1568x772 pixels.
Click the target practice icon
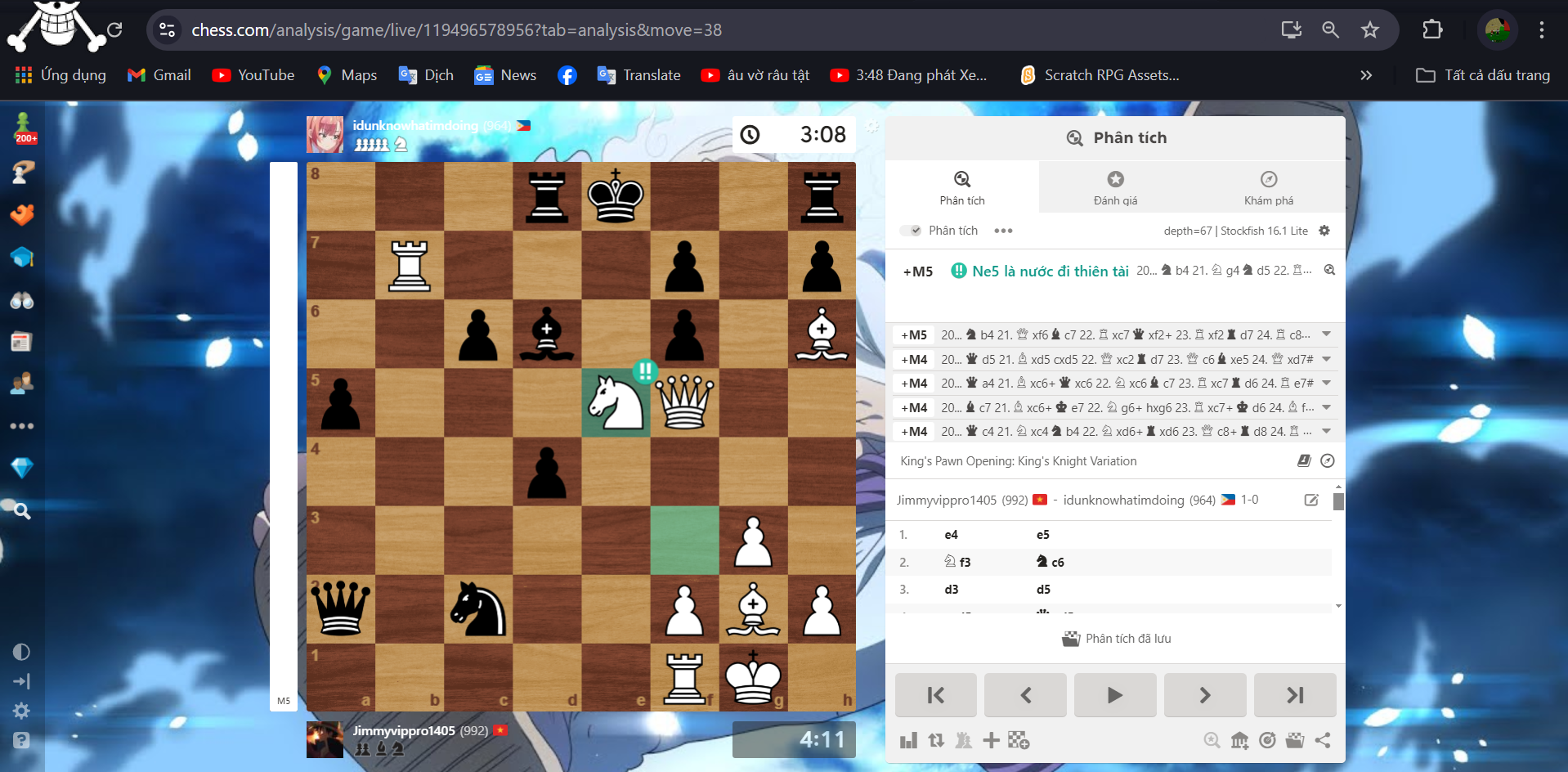pos(1267,741)
